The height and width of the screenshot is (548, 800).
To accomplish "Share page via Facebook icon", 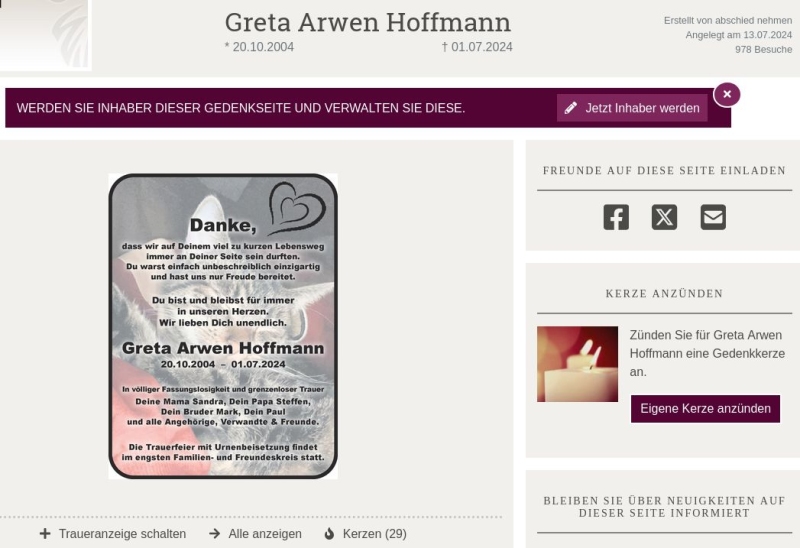I will (616, 217).
